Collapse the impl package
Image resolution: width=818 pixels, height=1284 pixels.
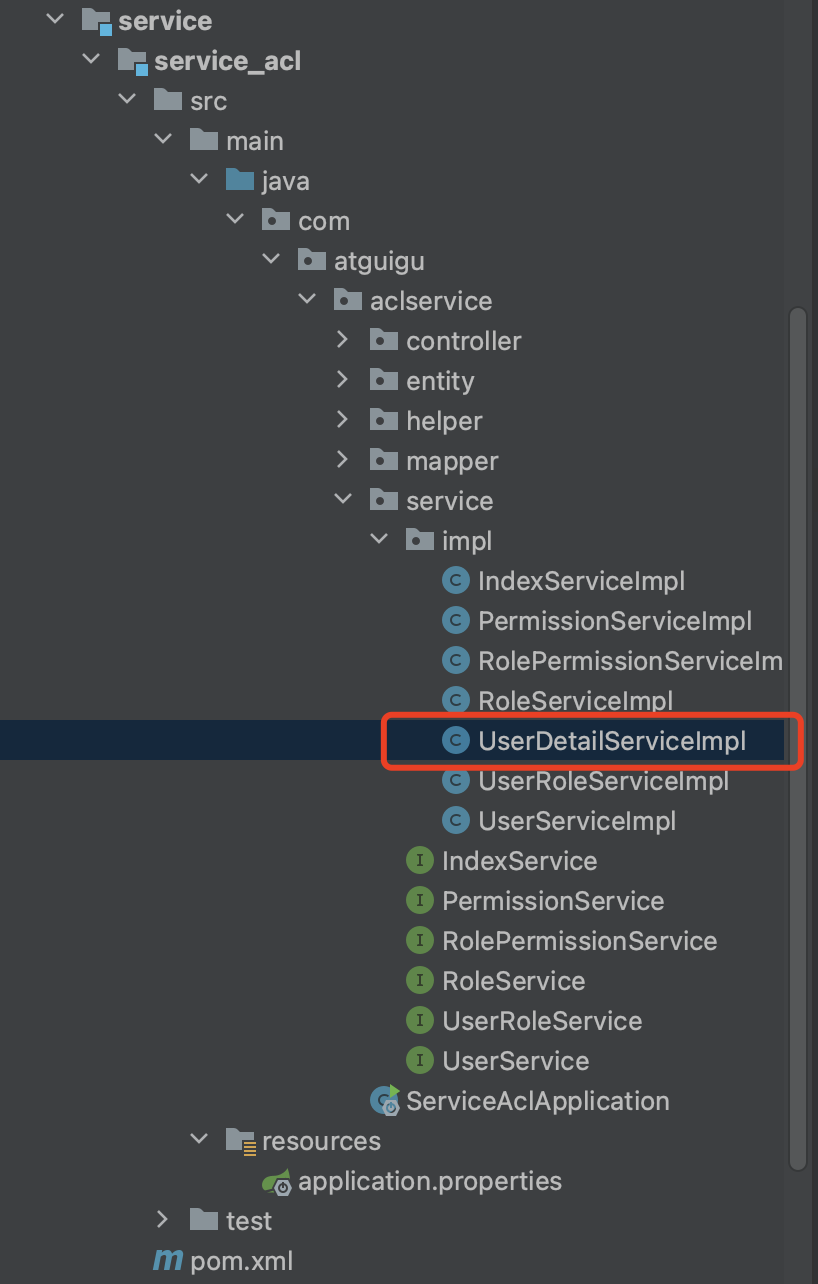(x=379, y=541)
